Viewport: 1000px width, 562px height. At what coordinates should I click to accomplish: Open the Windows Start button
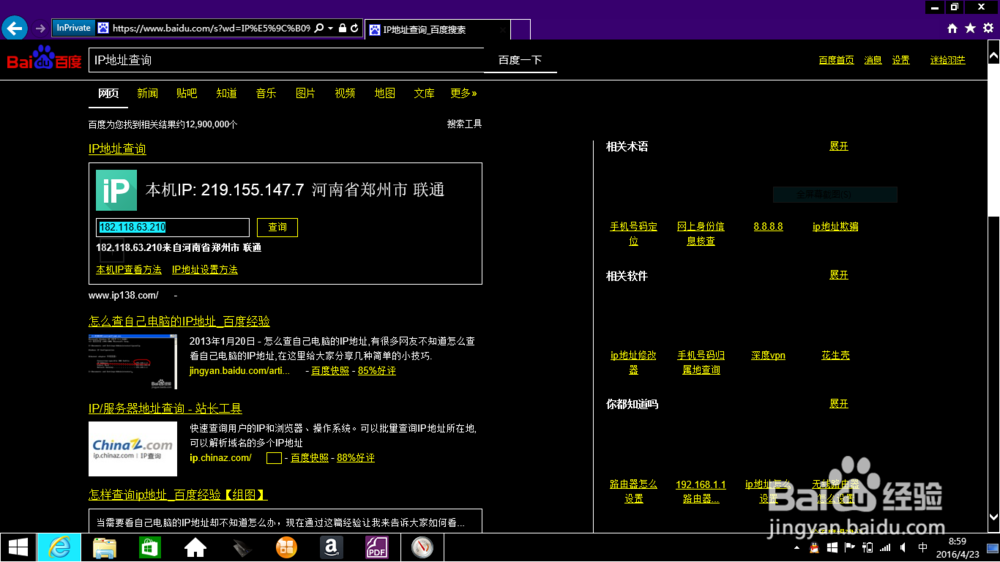click(18, 547)
